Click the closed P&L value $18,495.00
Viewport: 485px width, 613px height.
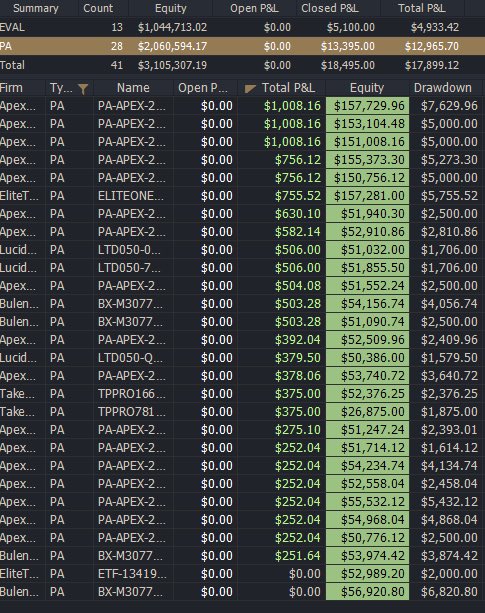pos(348,65)
